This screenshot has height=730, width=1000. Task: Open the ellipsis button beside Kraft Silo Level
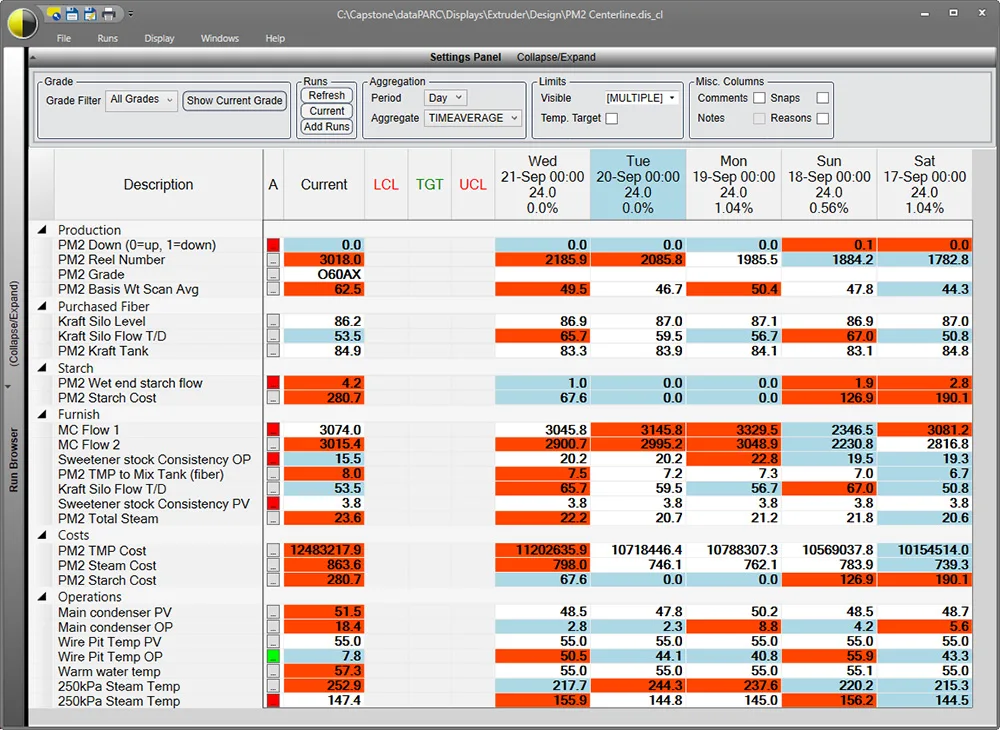pos(272,322)
